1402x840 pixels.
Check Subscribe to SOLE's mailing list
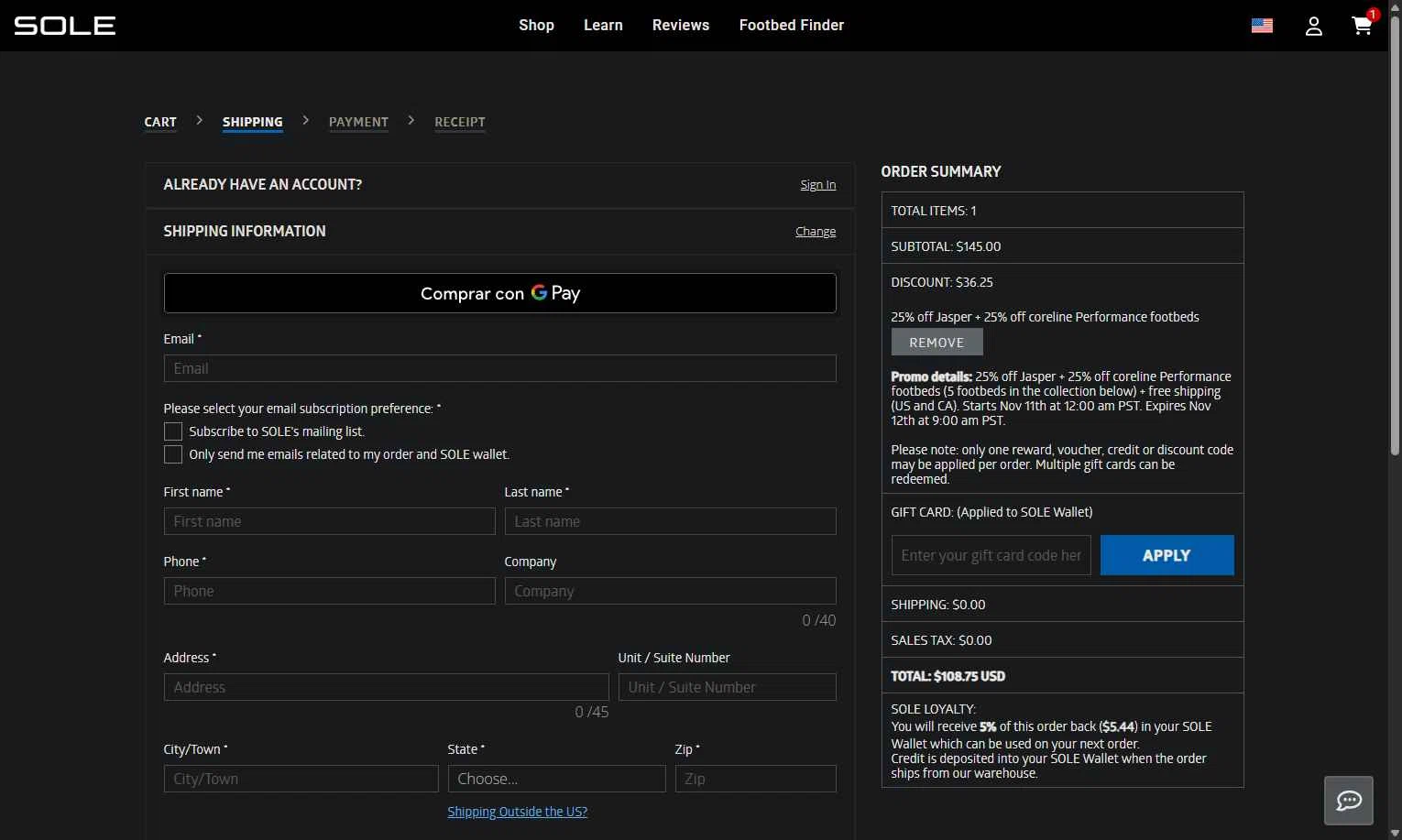point(173,431)
